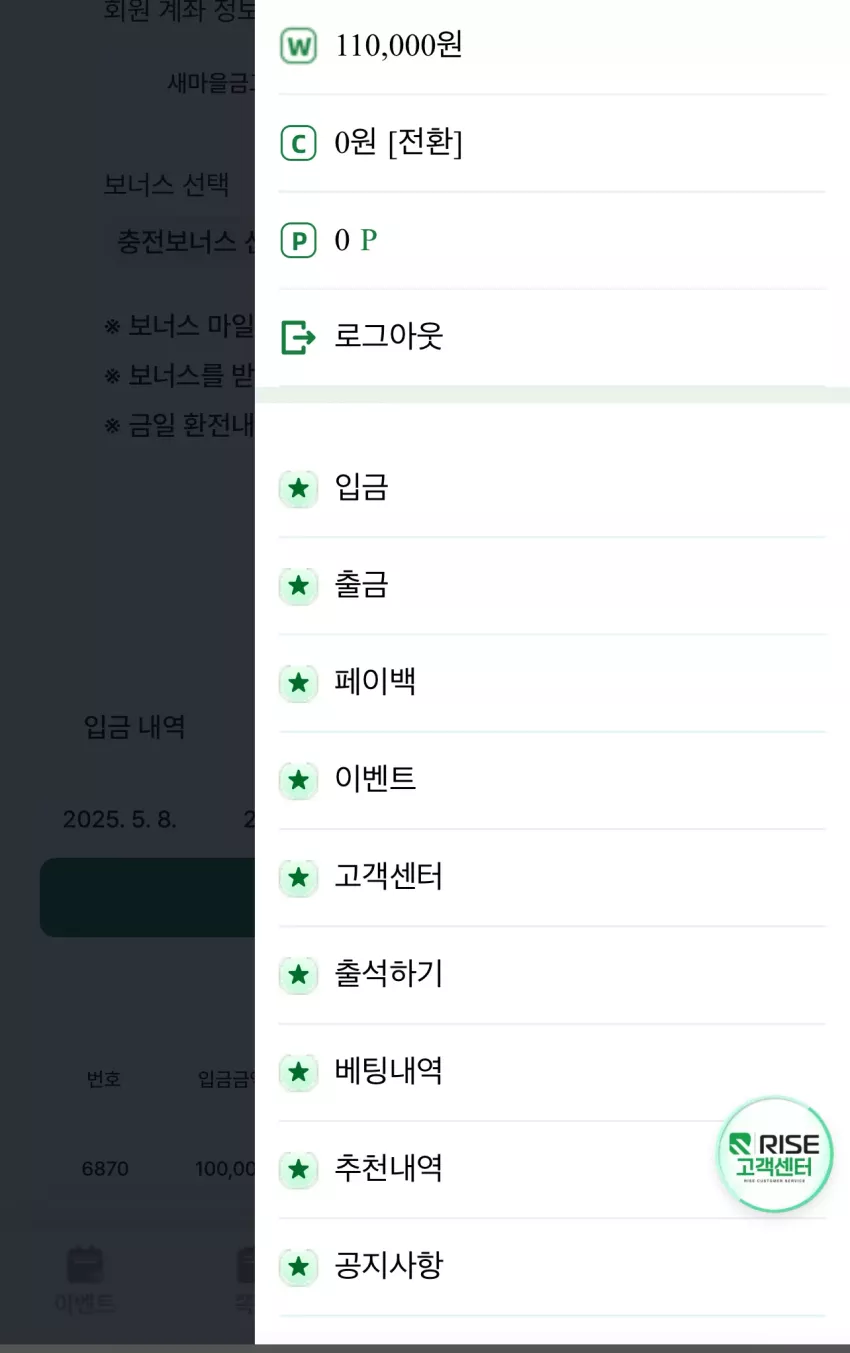The width and height of the screenshot is (850, 1353).
Task: Click the star icon beside 페이백
Action: (x=298, y=683)
